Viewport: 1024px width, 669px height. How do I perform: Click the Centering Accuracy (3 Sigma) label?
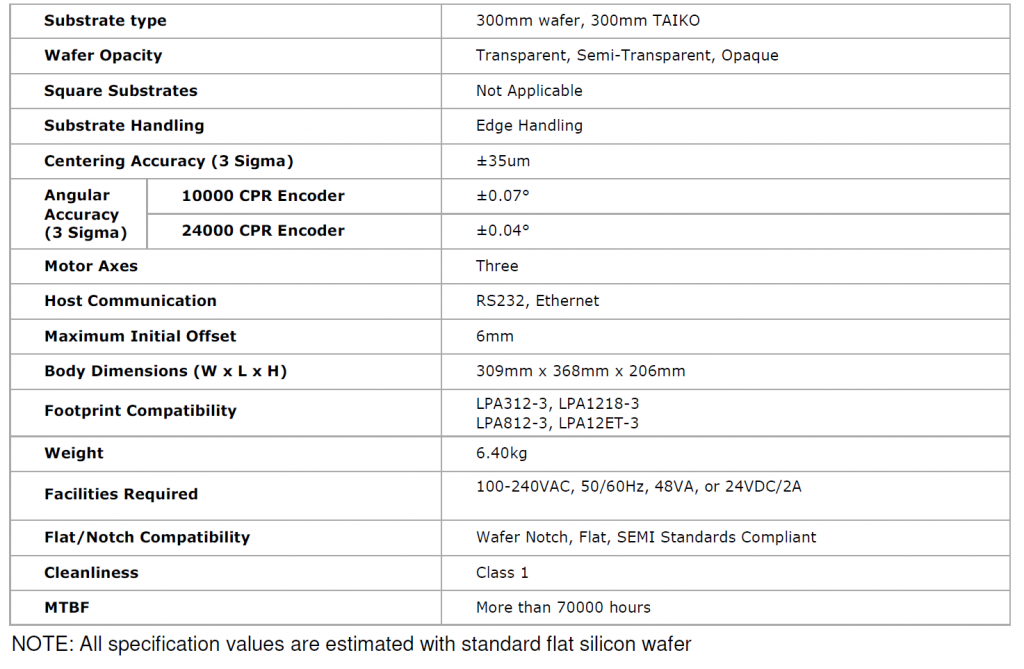click(x=168, y=161)
